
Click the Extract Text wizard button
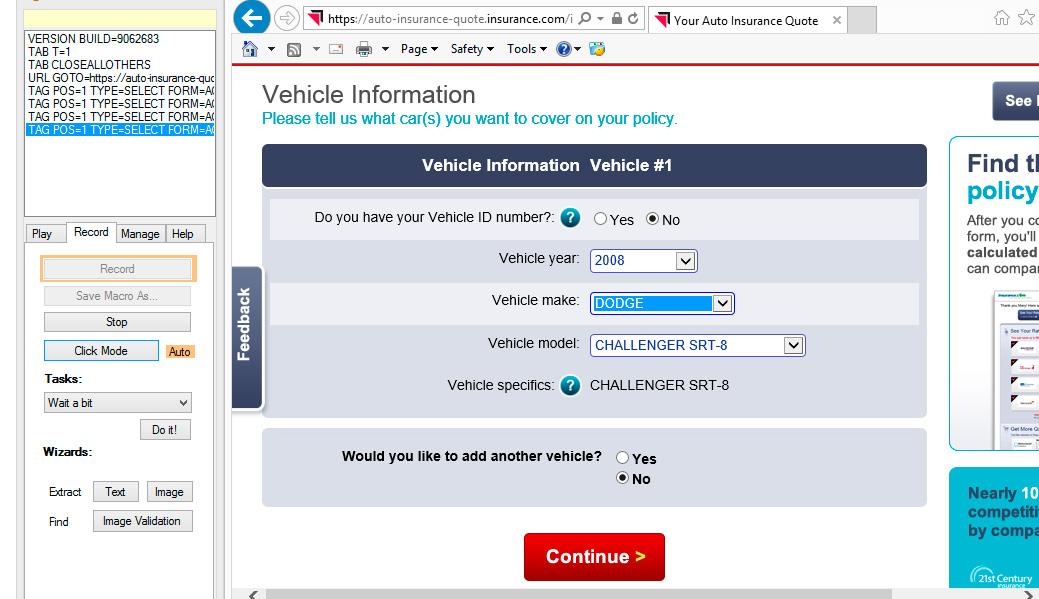coord(115,492)
